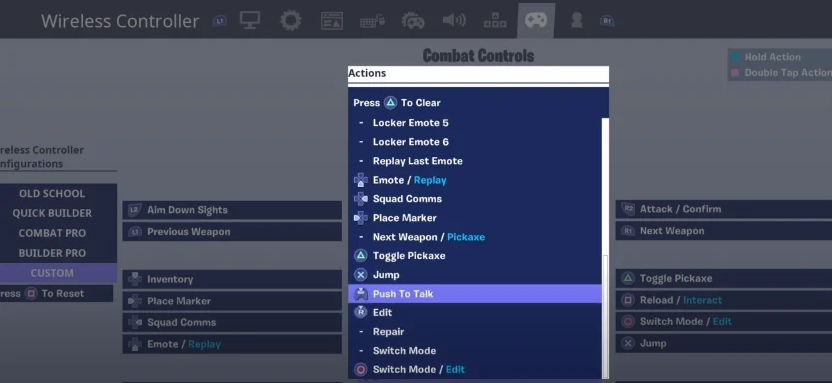832x383 pixels.
Task: Click the Combat Controls heading
Action: tap(478, 56)
